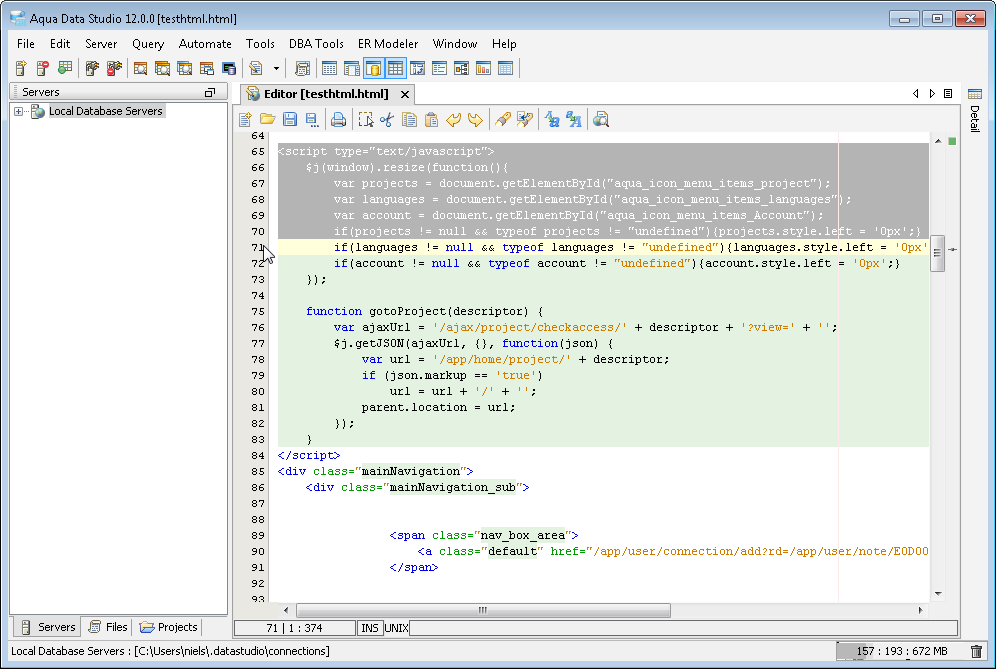Toggle UNIX line ending indicator
Viewport: 996px width, 669px height.
point(397,628)
